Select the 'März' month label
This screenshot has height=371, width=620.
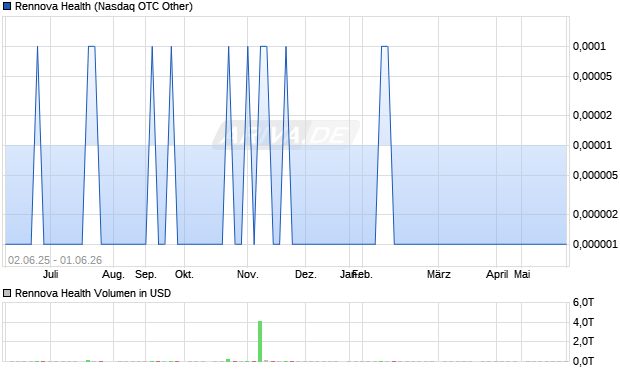[439, 274]
